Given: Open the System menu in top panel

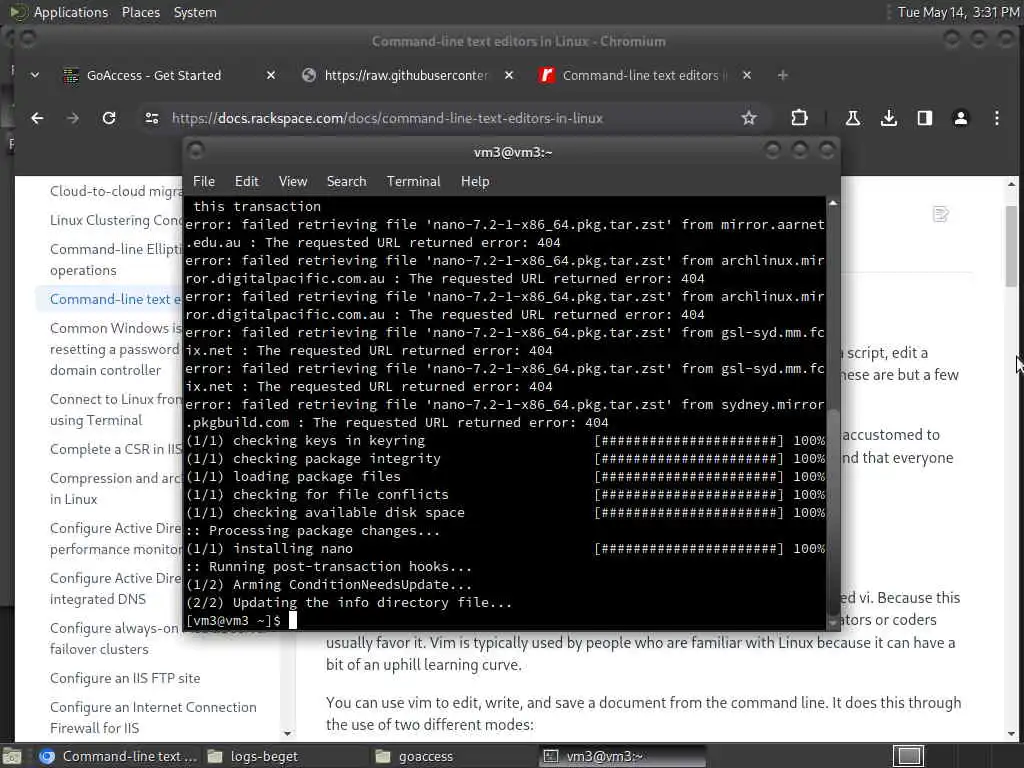Looking at the screenshot, I should pos(195,12).
